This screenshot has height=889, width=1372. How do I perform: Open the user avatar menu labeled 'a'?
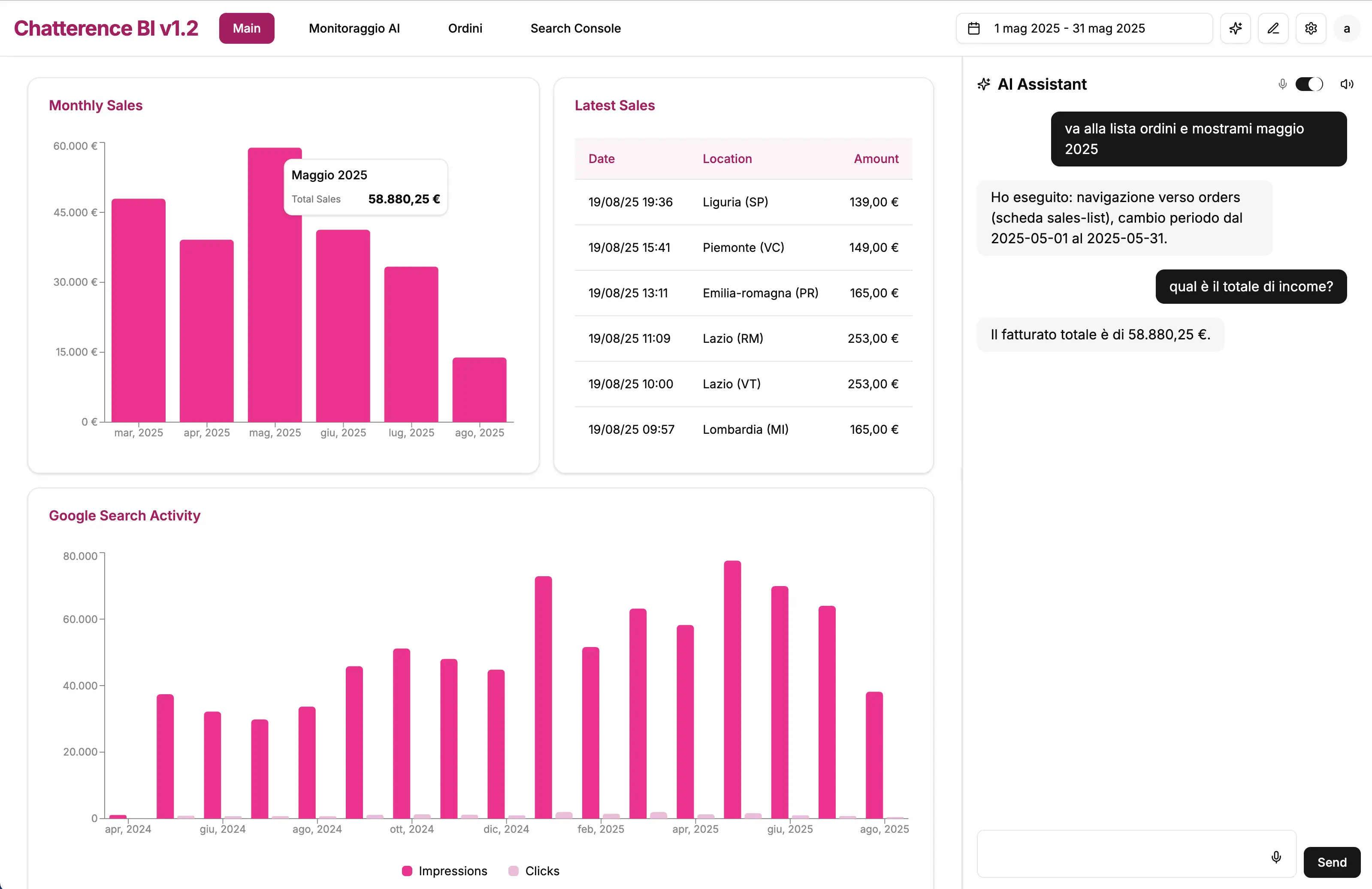(1347, 27)
